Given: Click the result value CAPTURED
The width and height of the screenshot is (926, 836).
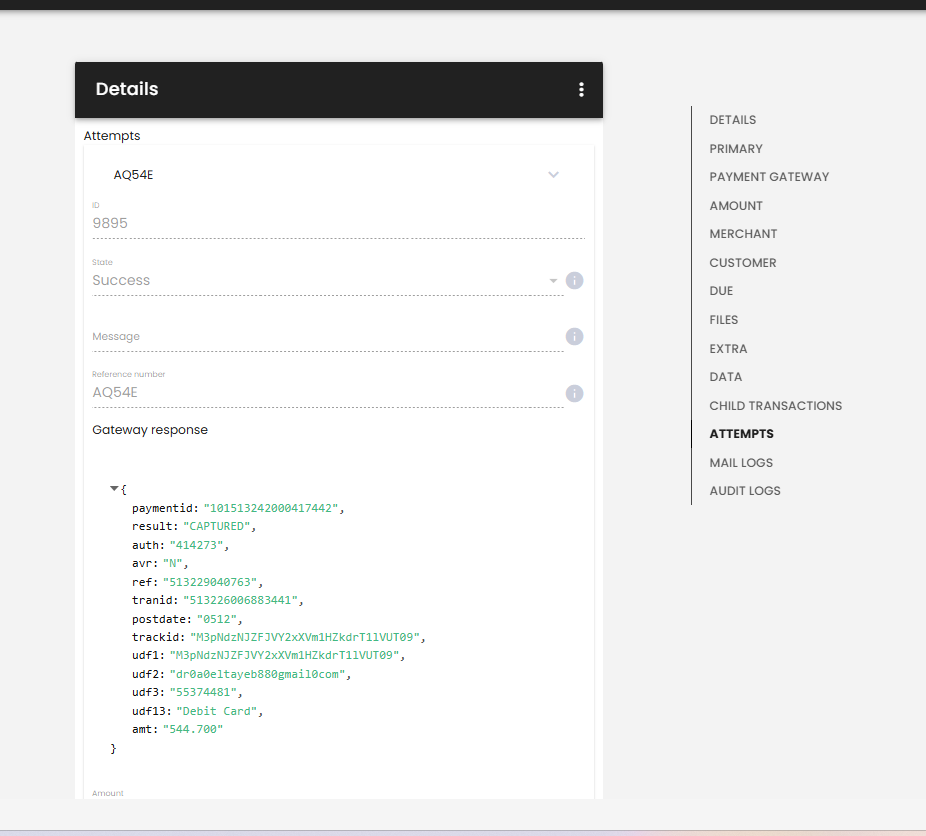Looking at the screenshot, I should click(217, 526).
